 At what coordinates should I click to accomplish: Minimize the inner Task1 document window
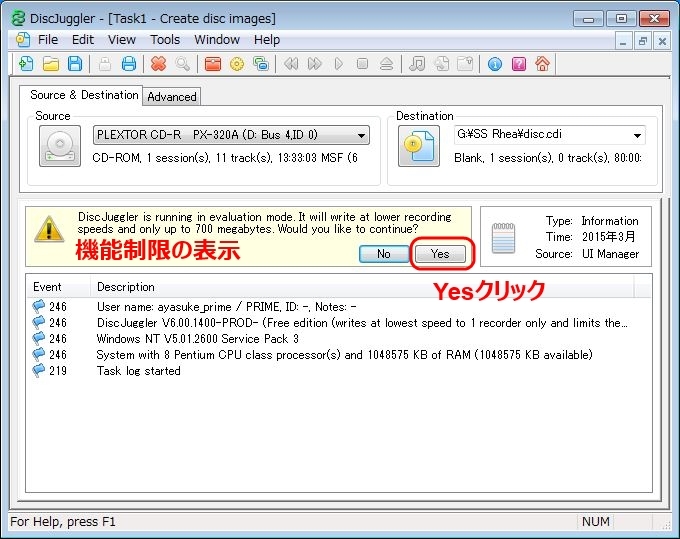tap(623, 42)
